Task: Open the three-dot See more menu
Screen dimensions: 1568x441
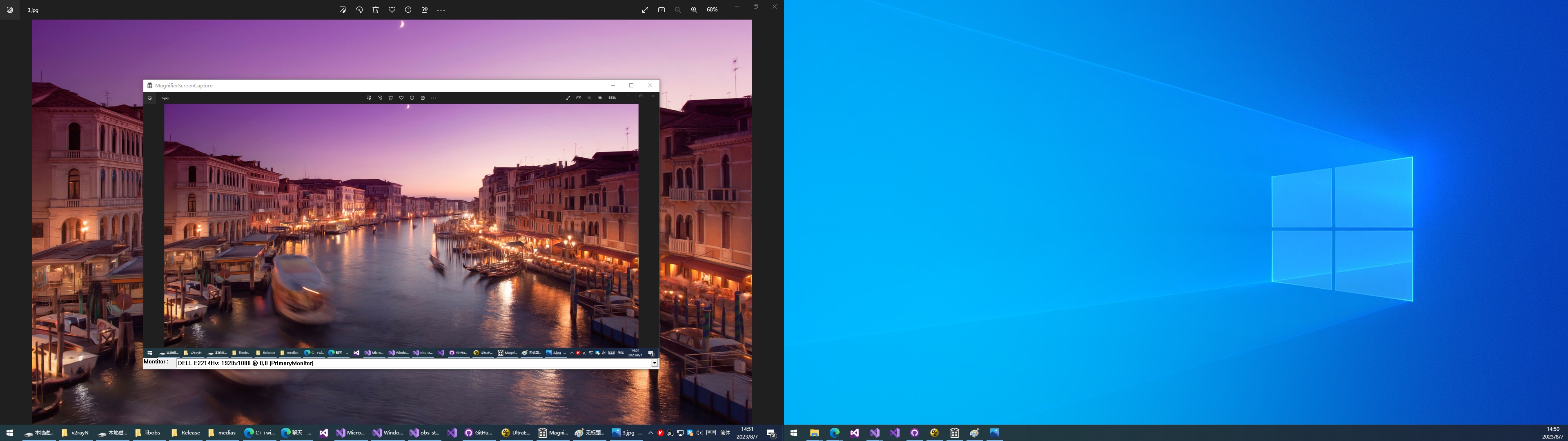Action: [441, 10]
